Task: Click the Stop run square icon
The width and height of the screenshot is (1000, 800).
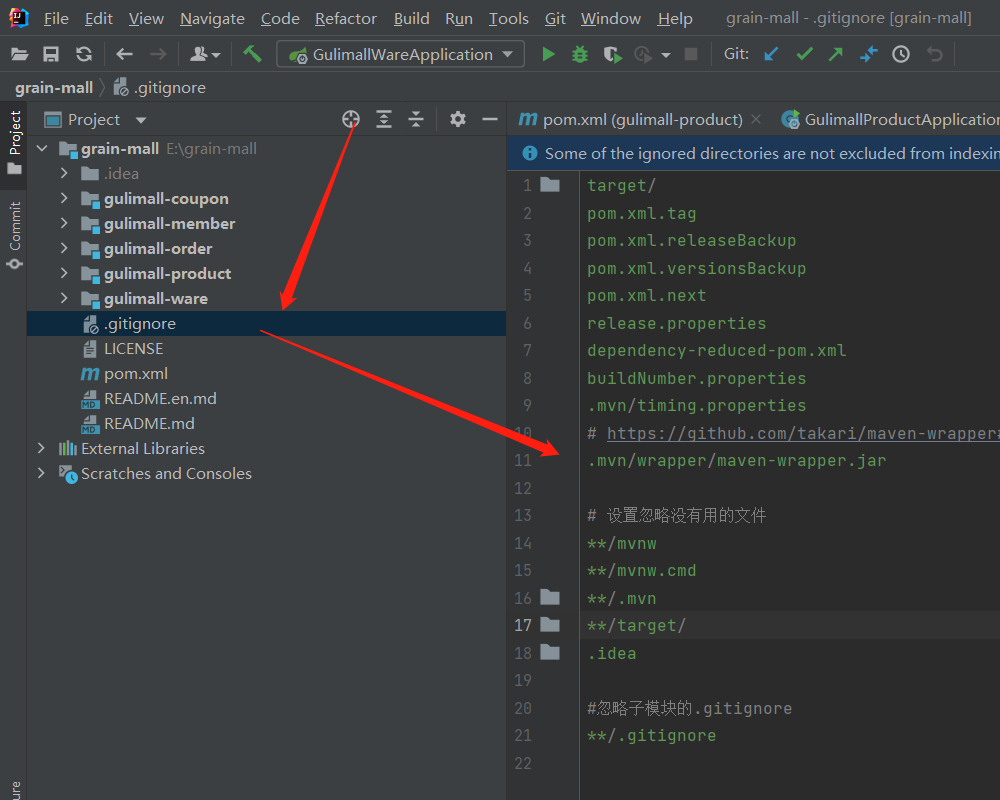Action: pos(691,54)
